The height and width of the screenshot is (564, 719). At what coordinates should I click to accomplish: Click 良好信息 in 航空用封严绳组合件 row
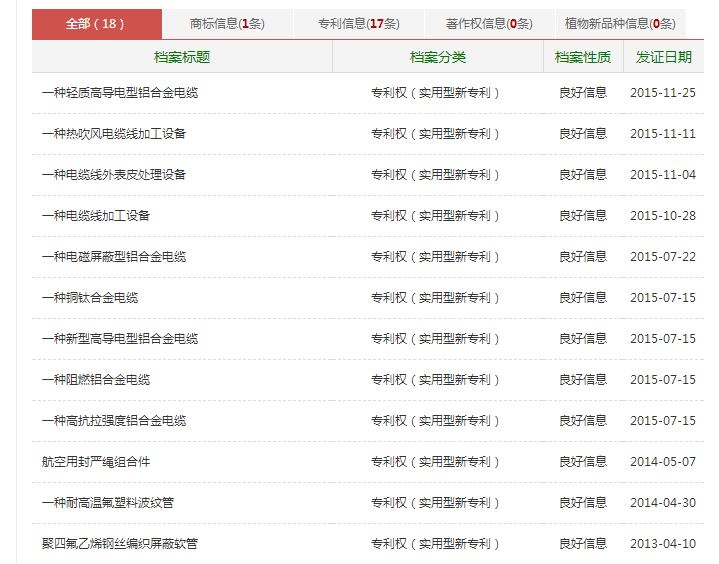tap(583, 462)
